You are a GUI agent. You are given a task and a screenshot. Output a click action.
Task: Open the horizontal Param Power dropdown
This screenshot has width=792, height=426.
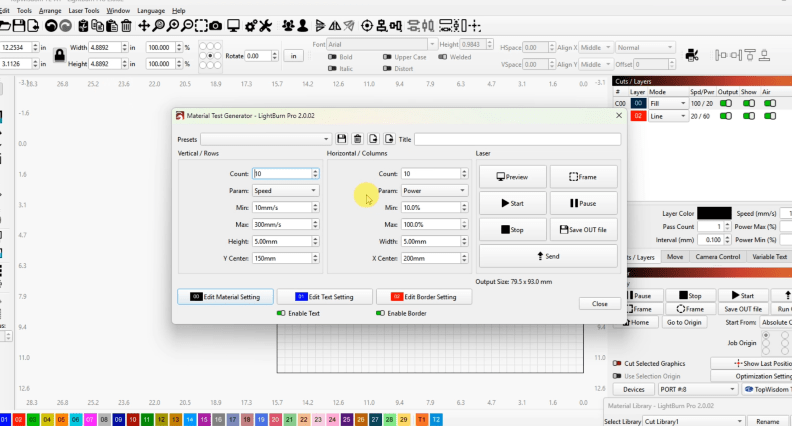pos(435,190)
